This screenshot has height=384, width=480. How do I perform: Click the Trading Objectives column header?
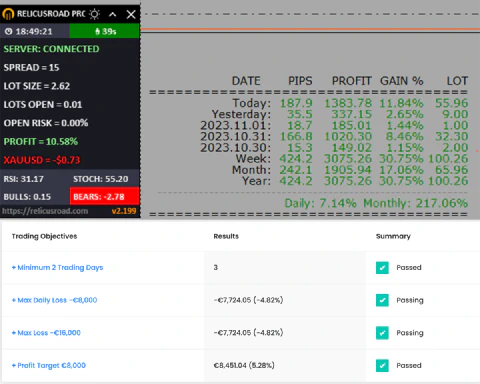coord(44,236)
